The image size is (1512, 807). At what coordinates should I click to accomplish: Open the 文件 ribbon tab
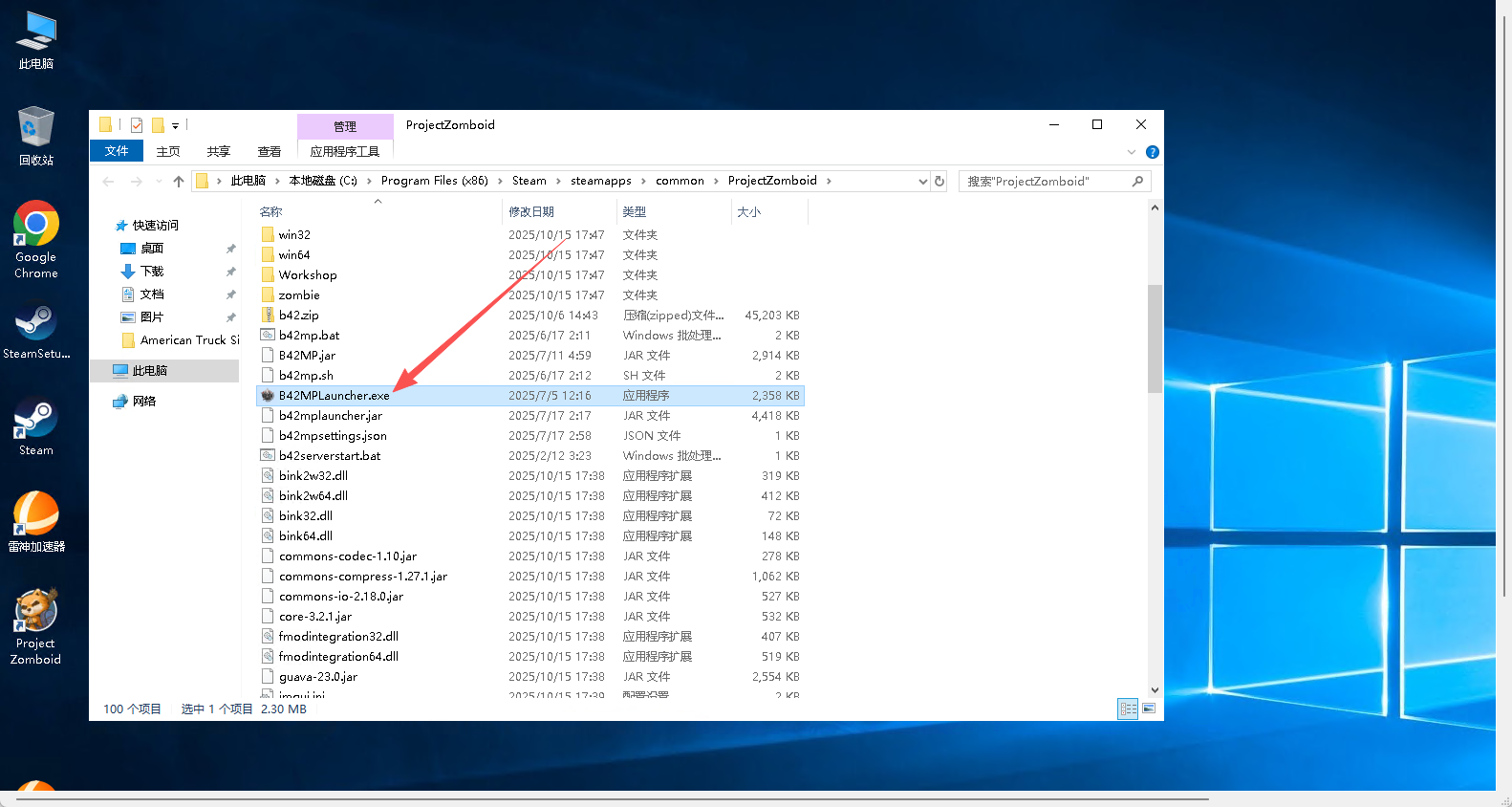point(117,151)
